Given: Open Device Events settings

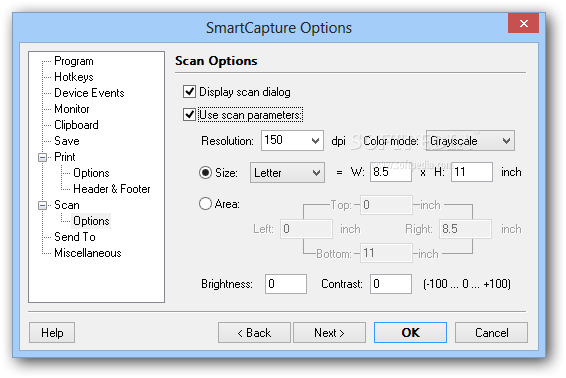Looking at the screenshot, I should click(89, 93).
